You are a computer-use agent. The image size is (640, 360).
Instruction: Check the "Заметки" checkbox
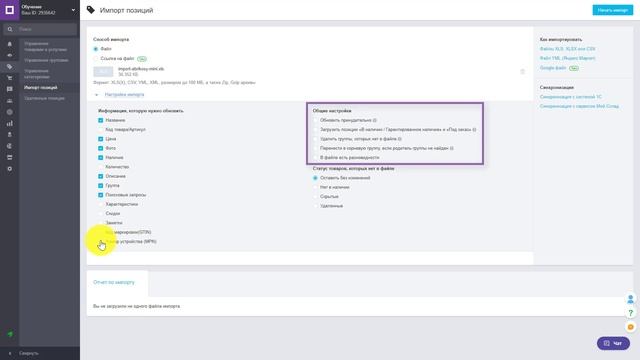pos(100,223)
